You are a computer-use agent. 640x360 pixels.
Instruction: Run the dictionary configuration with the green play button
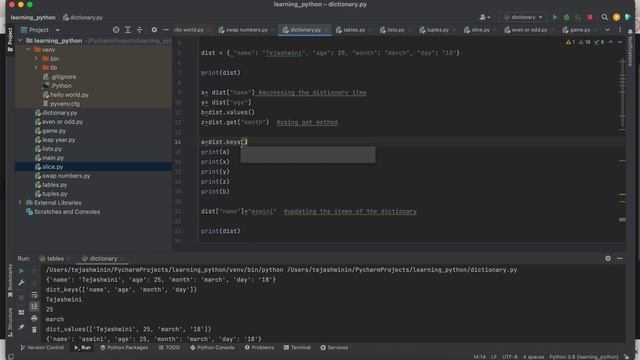pyautogui.click(x=555, y=17)
